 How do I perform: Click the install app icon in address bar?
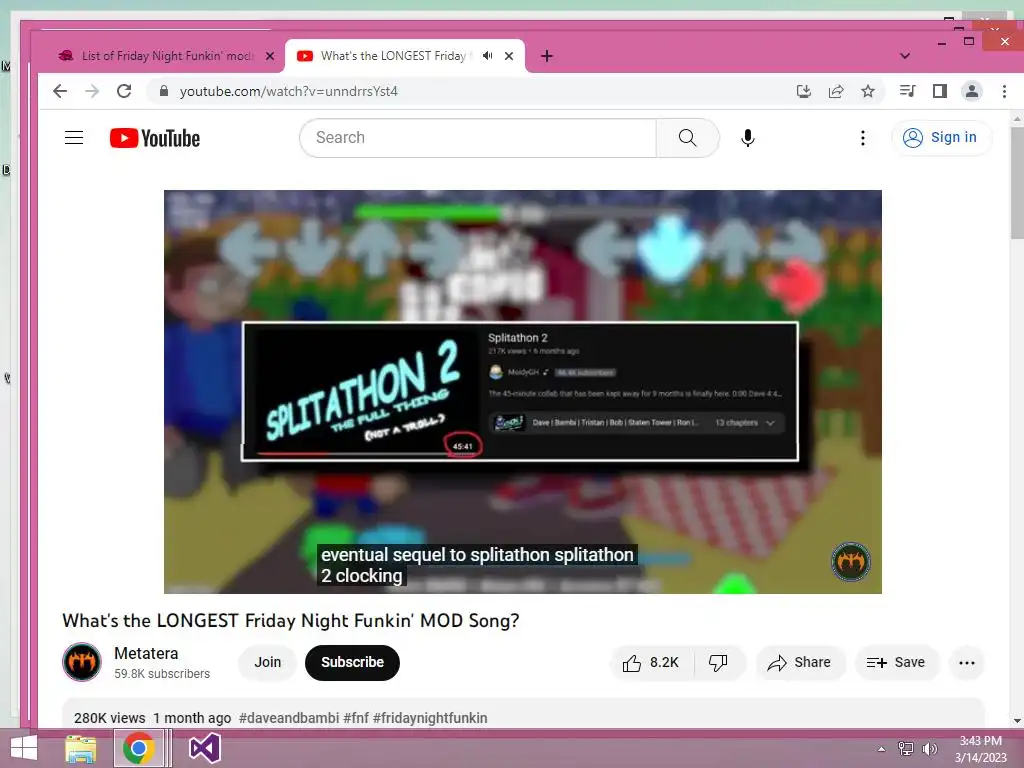point(804,91)
